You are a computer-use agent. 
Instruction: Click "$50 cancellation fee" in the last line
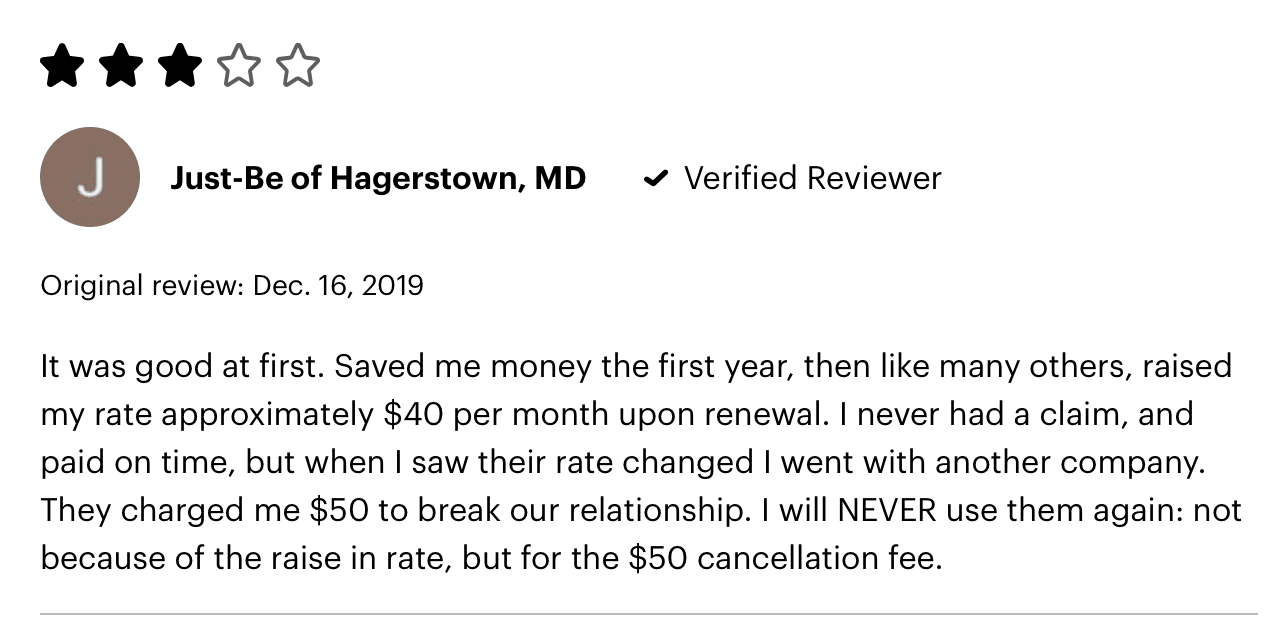click(x=784, y=558)
